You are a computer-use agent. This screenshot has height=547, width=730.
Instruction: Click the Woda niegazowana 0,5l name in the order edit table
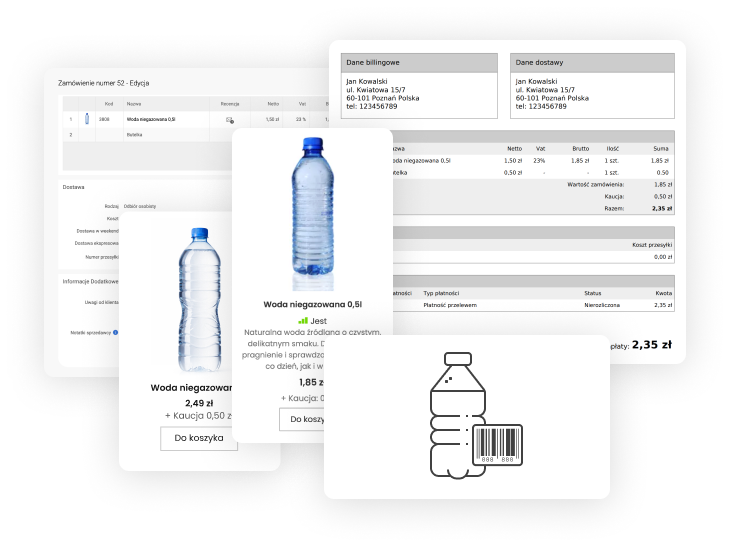point(151,120)
